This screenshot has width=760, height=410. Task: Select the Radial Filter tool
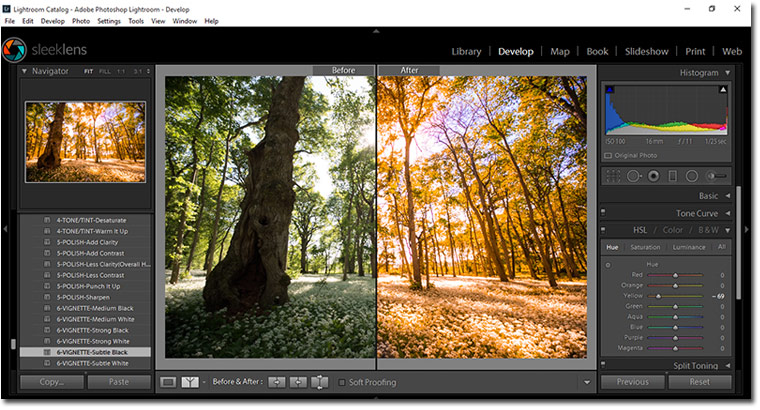[x=692, y=176]
